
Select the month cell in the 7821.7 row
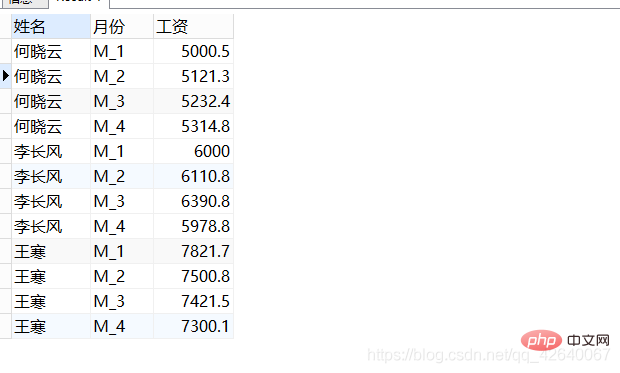pos(122,251)
